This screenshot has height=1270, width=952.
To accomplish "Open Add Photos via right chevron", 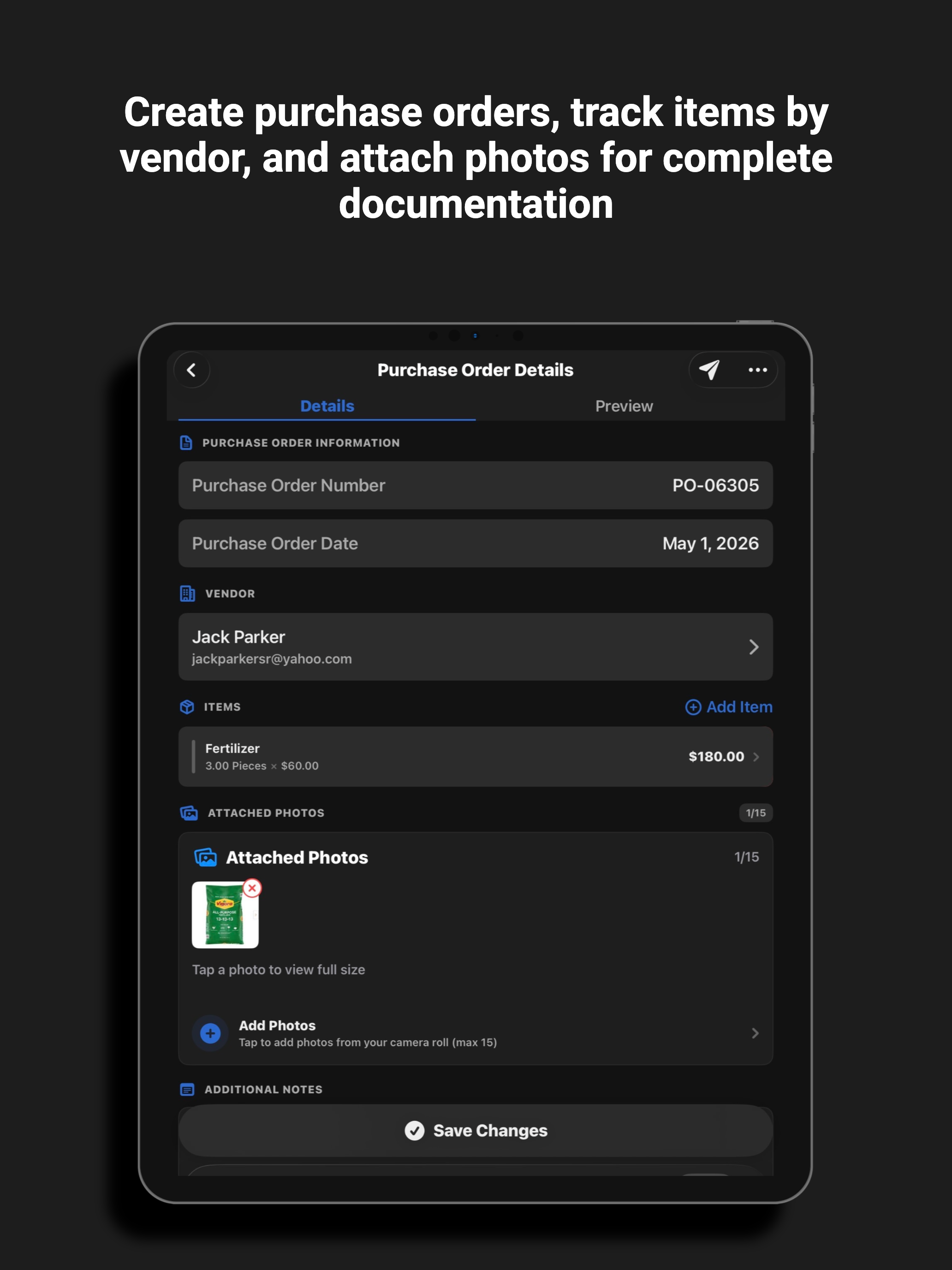I will [x=755, y=1033].
